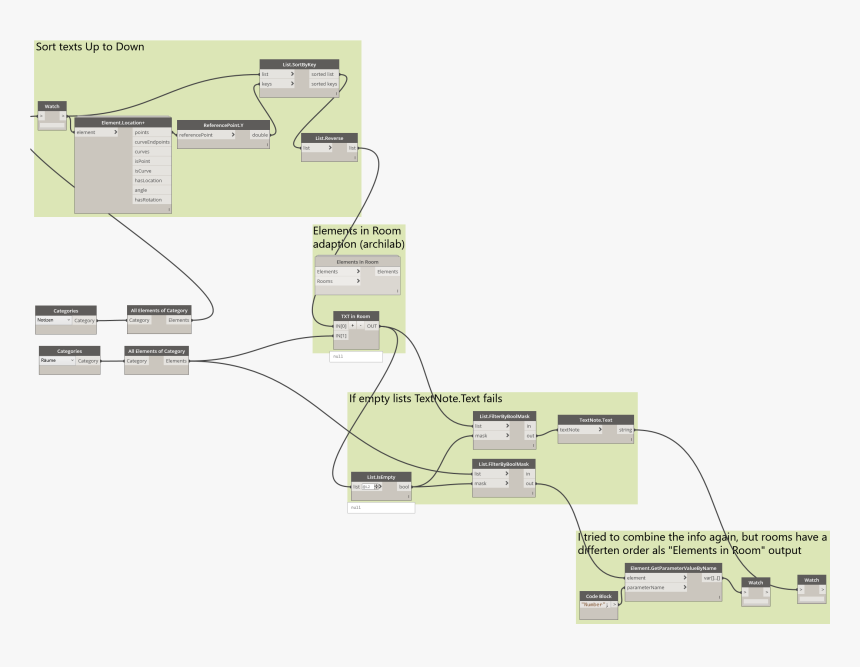The image size is (860, 667).
Task: Select the Watch node title bar top left
Action: (50, 106)
